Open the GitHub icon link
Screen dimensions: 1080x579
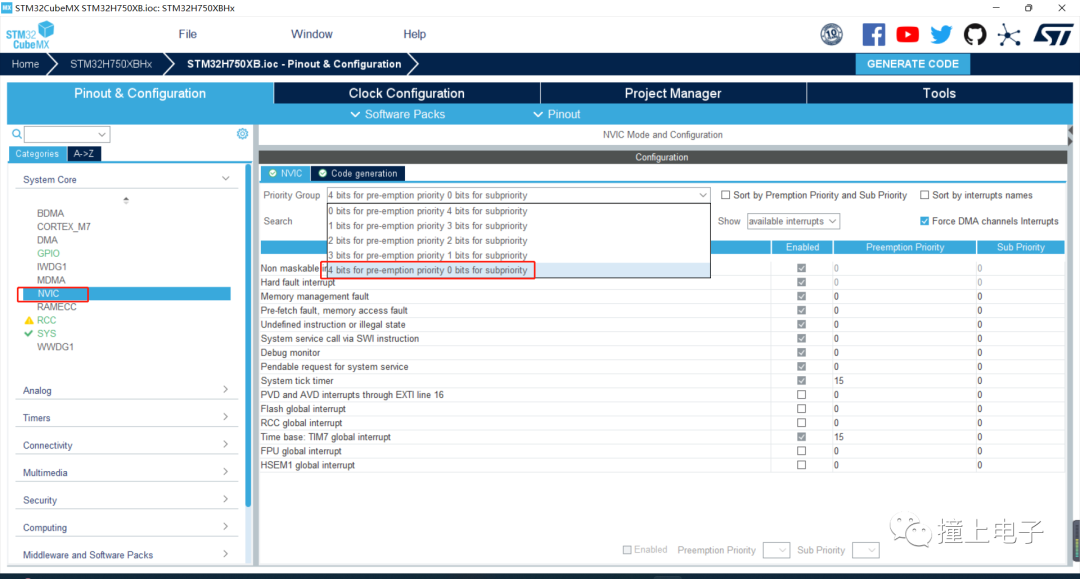pos(975,34)
